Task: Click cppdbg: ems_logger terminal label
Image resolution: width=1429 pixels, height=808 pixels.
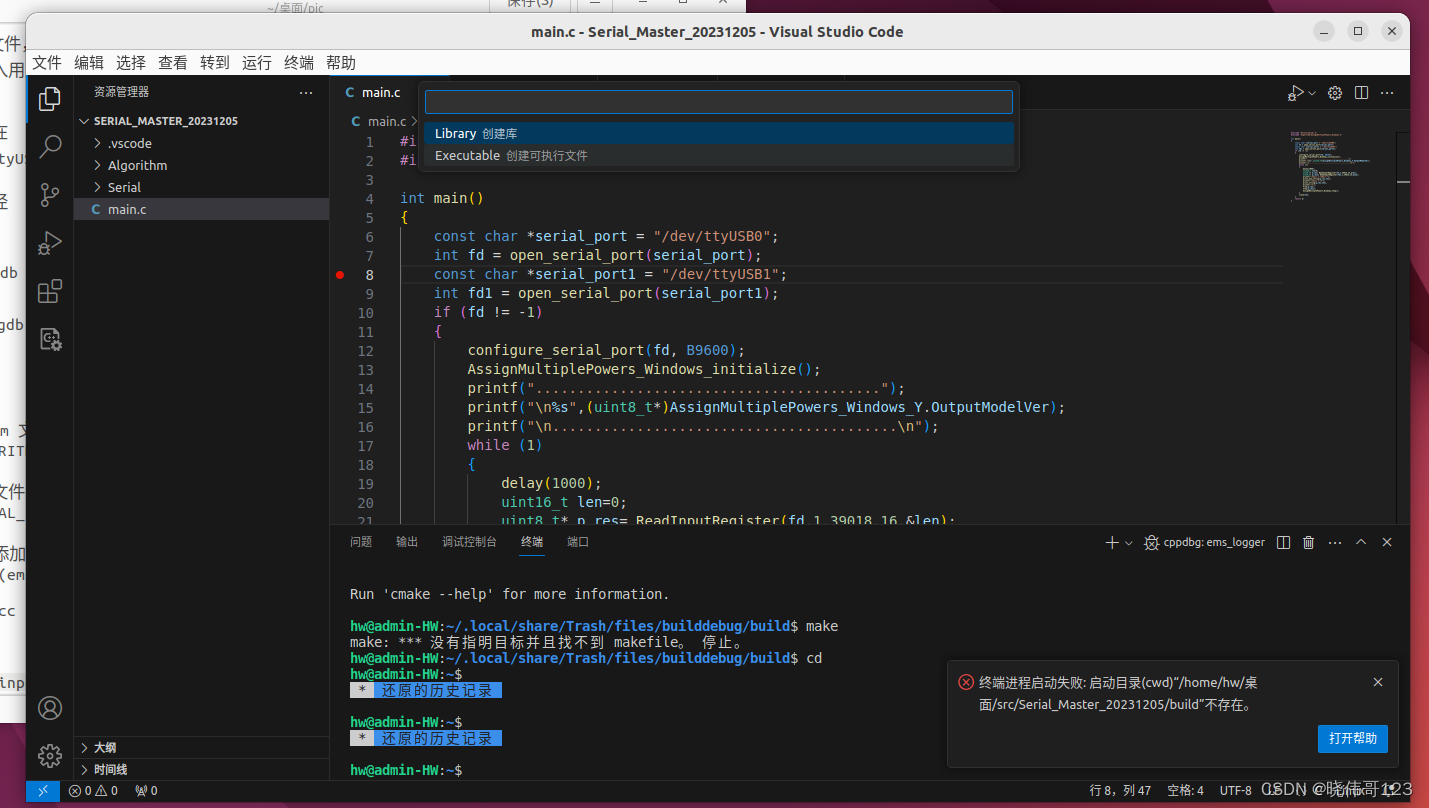Action: click(1205, 542)
